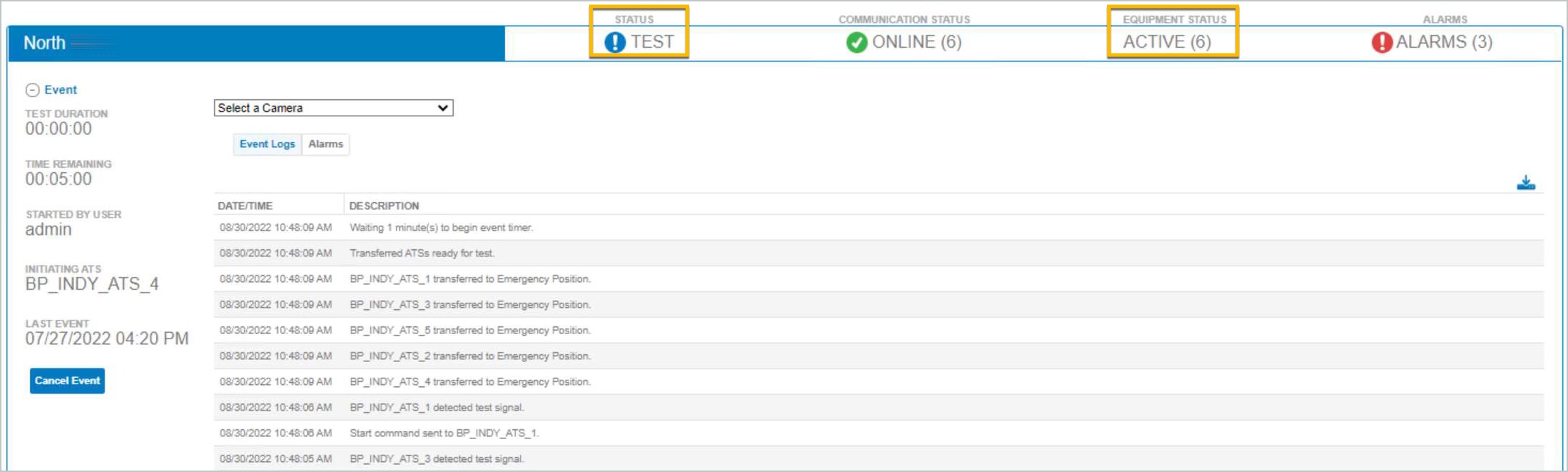The image size is (1568, 472).
Task: Click the green ONLINE checkmark icon
Action: click(x=857, y=42)
